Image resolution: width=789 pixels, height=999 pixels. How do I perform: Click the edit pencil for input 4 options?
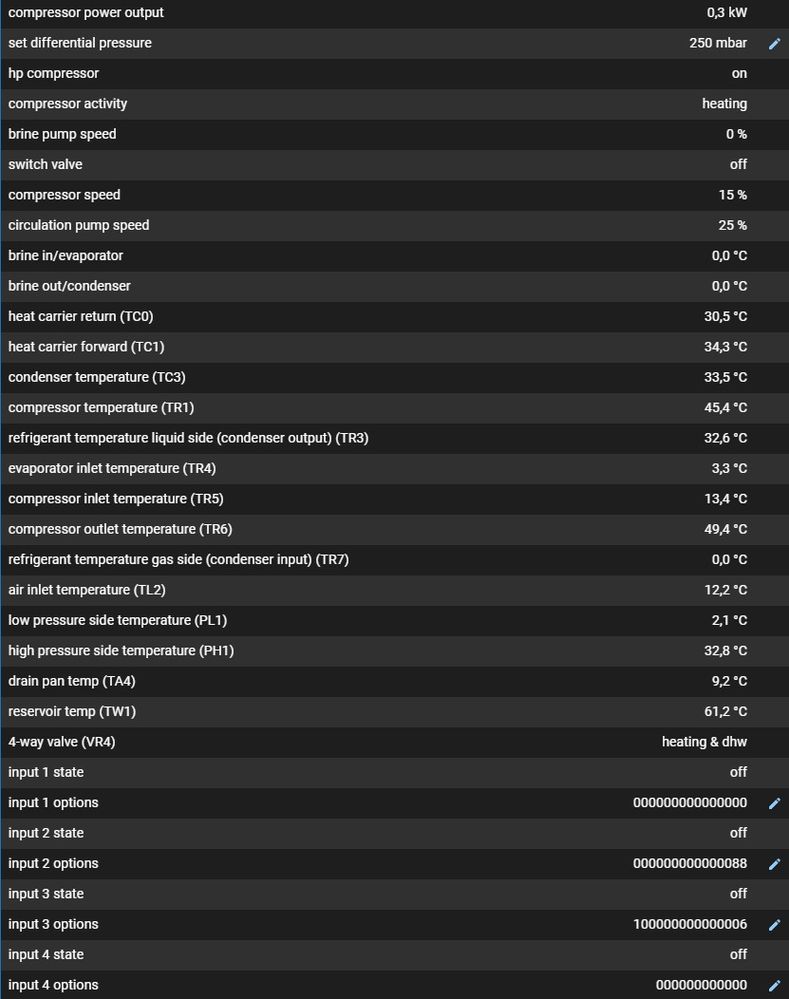pyautogui.click(x=773, y=986)
